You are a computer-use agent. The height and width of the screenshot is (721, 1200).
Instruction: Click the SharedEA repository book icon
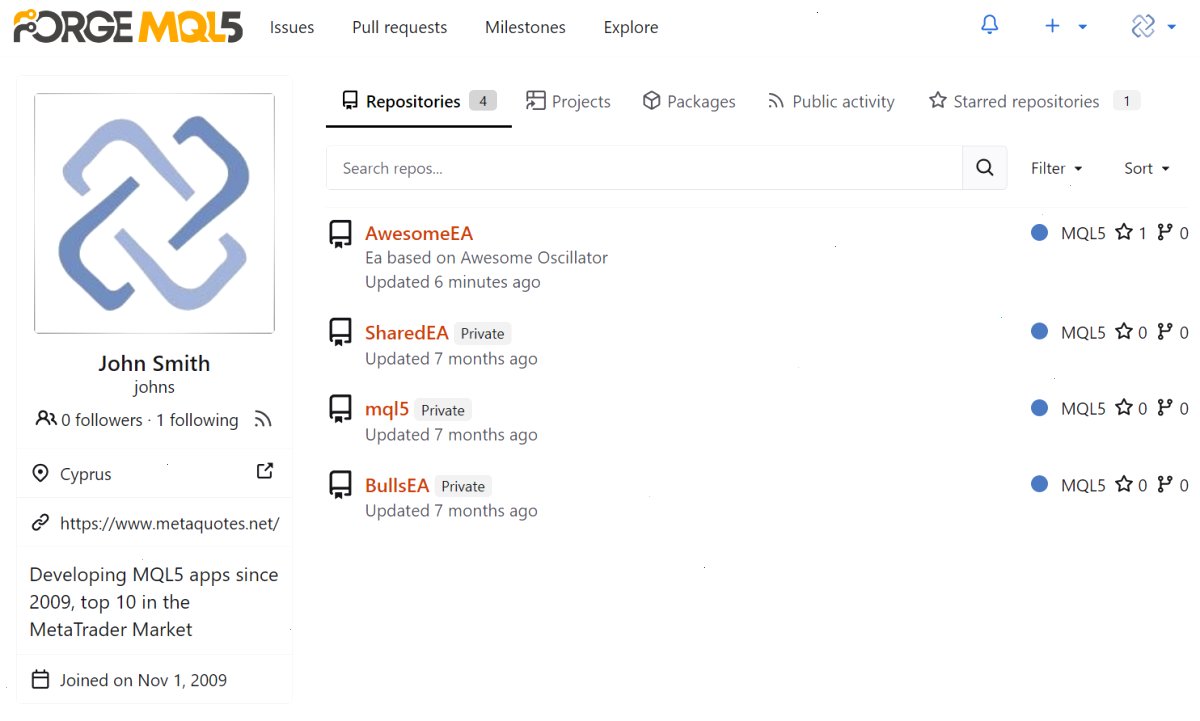click(341, 332)
